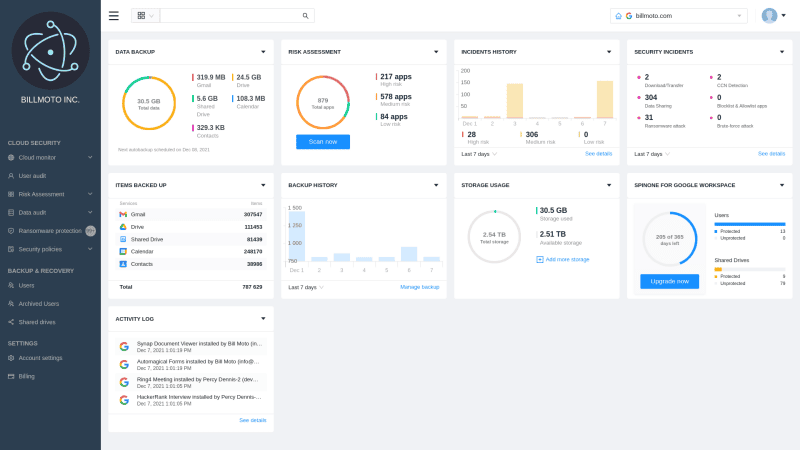Image resolution: width=800 pixels, height=450 pixels.
Task: Click the Ransomware protection shield icon
Action: click(x=11, y=231)
